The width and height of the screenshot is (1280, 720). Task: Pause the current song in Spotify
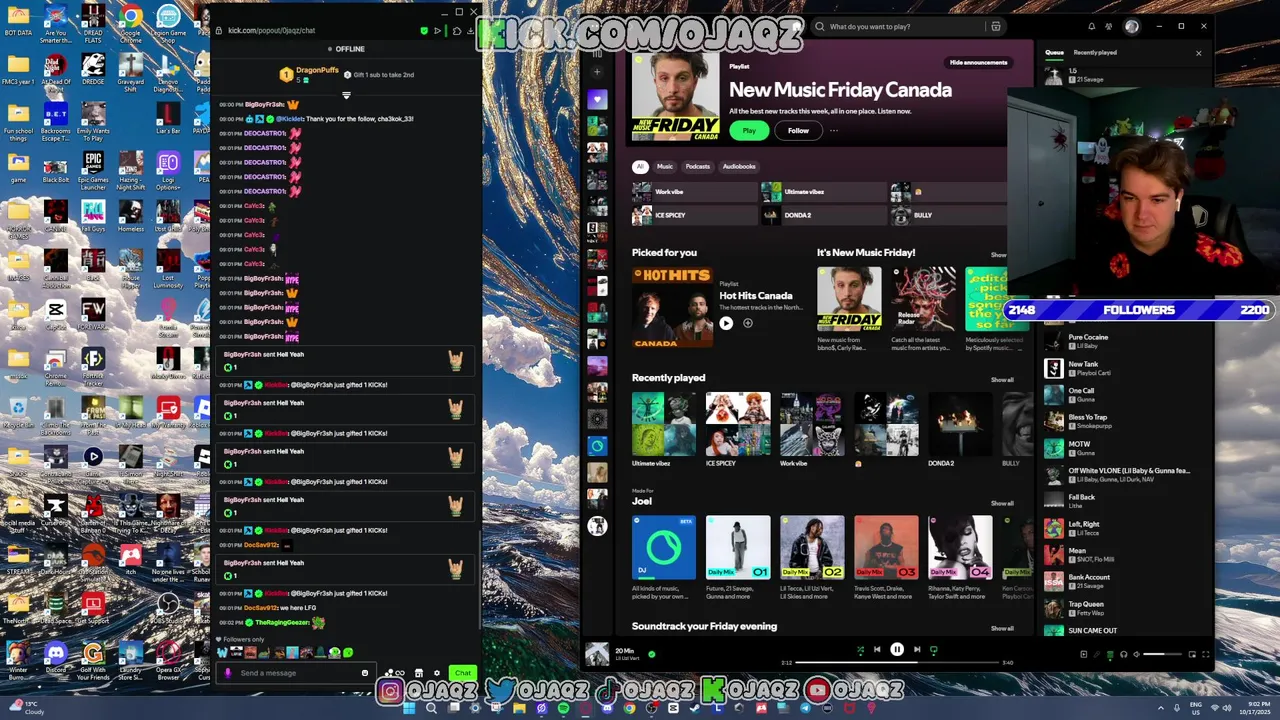coord(897,650)
